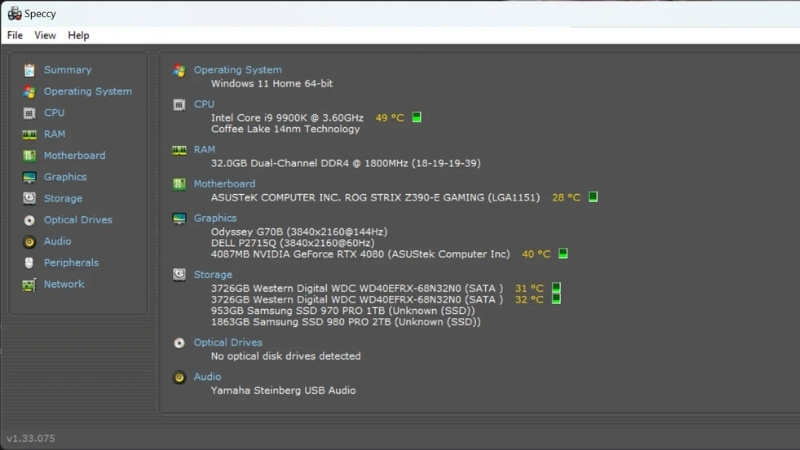Open the Audio speaker icon in the sidebar
The height and width of the screenshot is (450, 800).
click(29, 242)
